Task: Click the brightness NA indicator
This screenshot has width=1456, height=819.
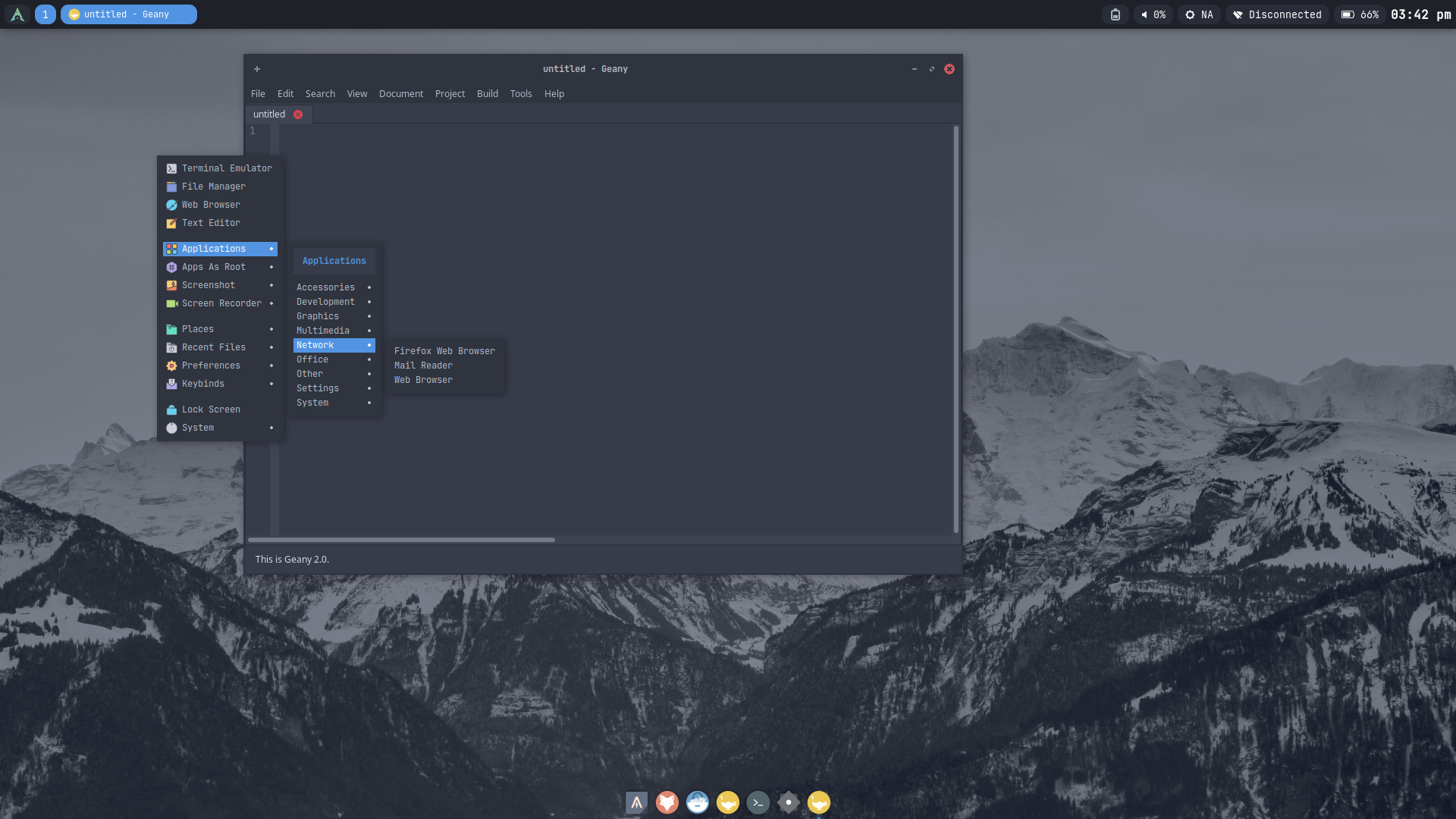Action: click(1199, 14)
